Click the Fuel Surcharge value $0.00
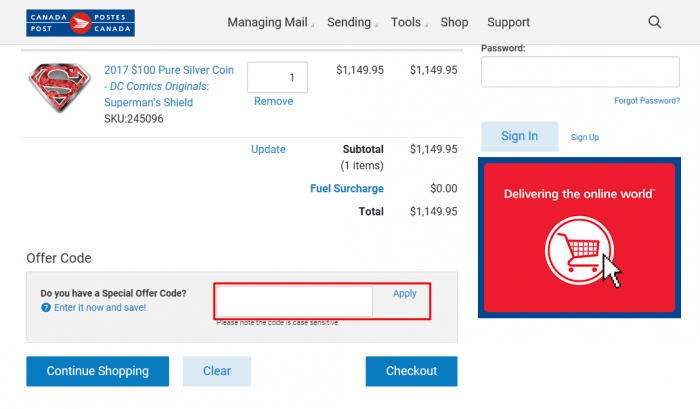The image size is (700, 409). (x=444, y=188)
